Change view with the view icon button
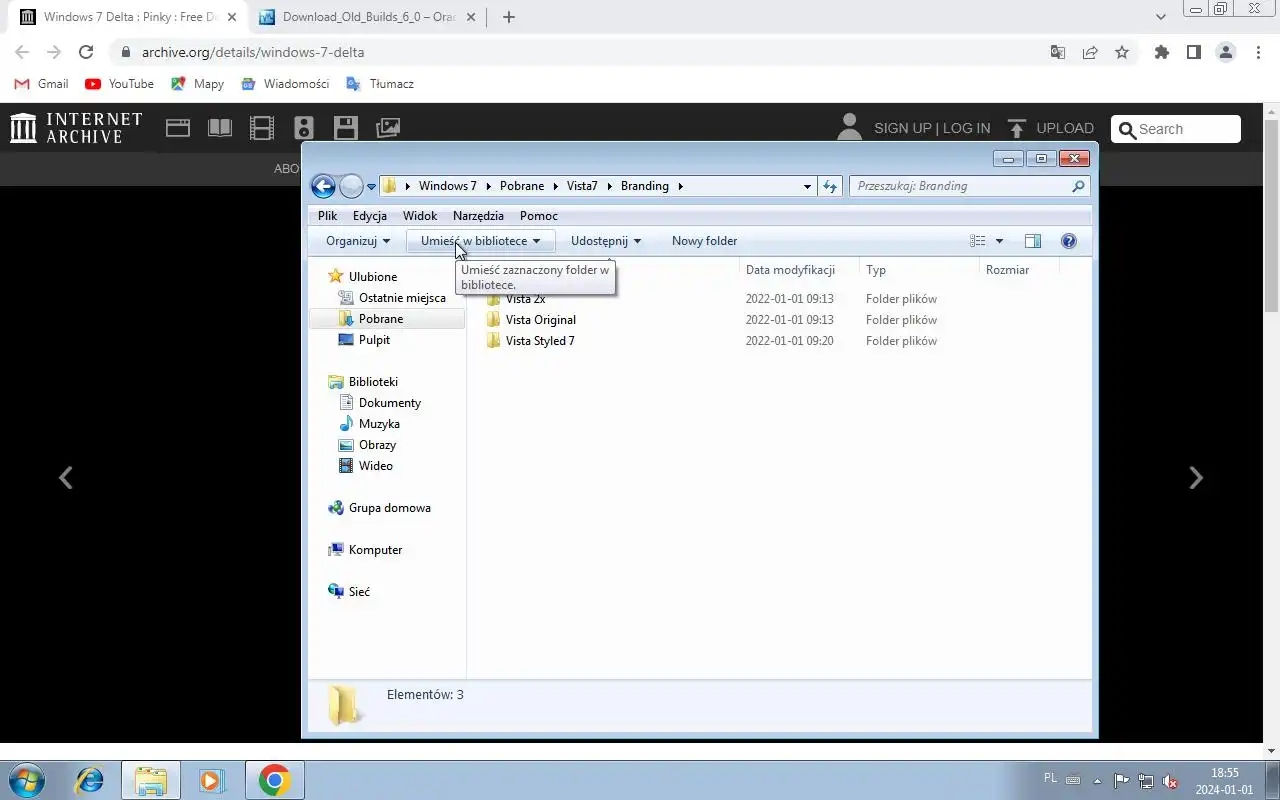This screenshot has width=1280, height=800. (x=978, y=241)
